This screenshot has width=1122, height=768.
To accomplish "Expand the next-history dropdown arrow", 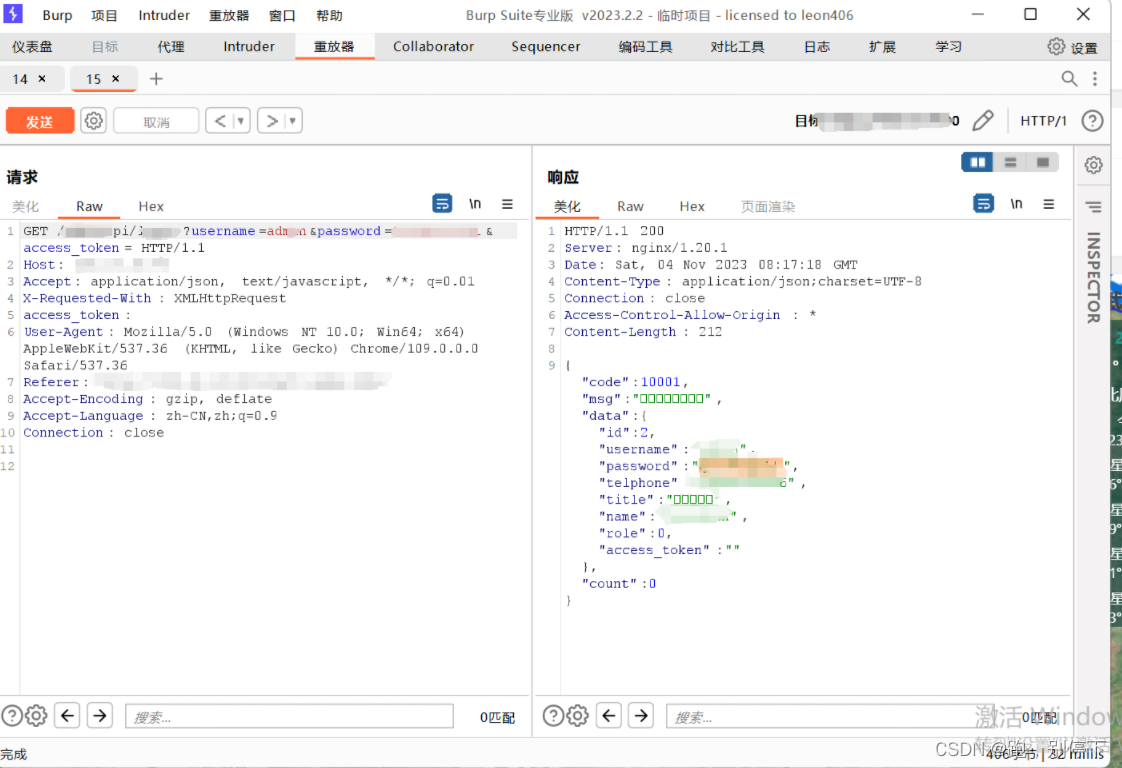I will coord(293,121).
